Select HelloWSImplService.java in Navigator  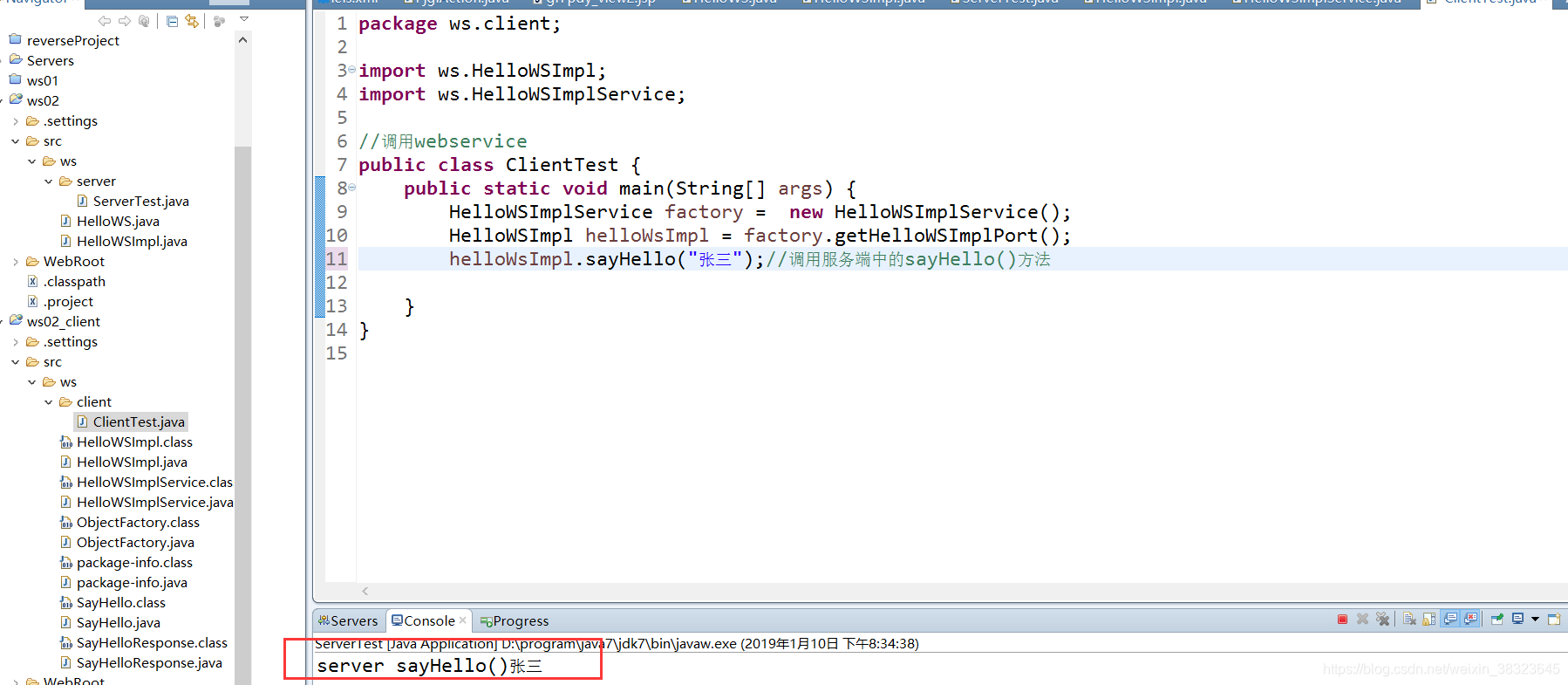tap(147, 503)
